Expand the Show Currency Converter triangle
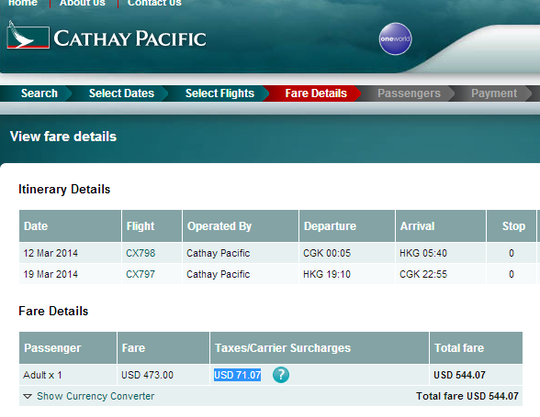 (x=28, y=396)
